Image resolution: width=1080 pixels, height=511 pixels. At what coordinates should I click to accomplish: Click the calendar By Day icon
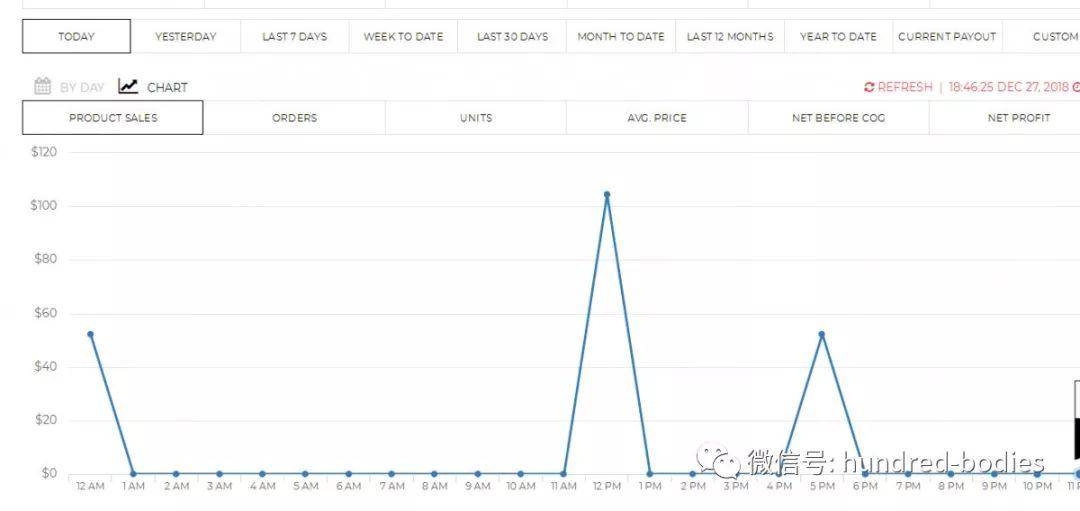[42, 87]
